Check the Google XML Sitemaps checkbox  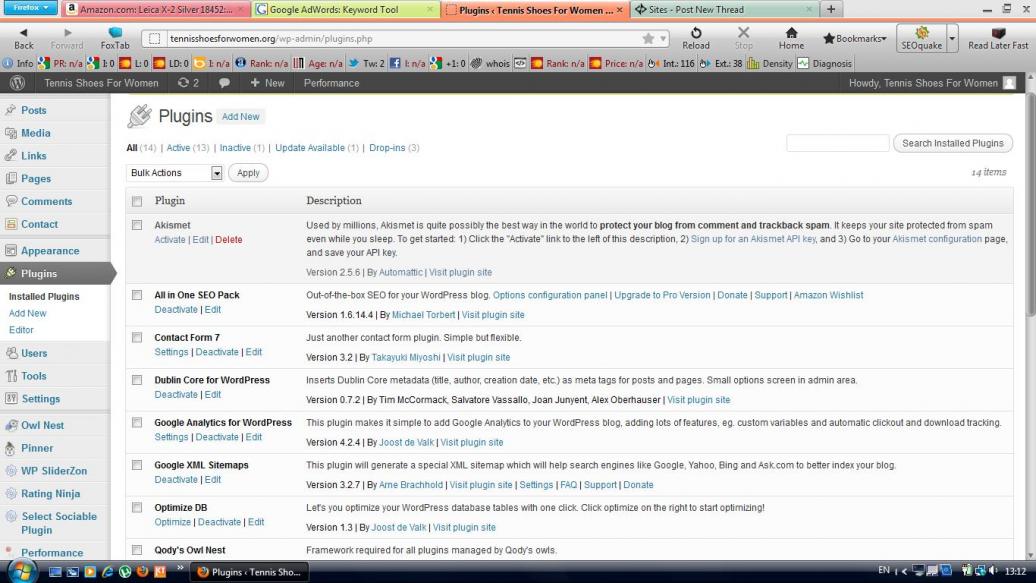(x=137, y=465)
